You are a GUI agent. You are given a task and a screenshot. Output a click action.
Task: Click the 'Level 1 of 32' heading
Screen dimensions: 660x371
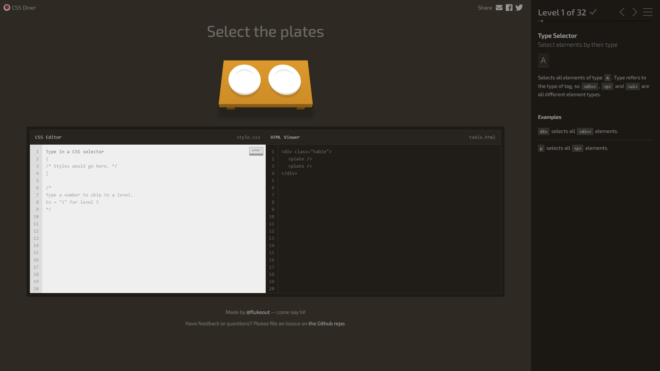562,12
